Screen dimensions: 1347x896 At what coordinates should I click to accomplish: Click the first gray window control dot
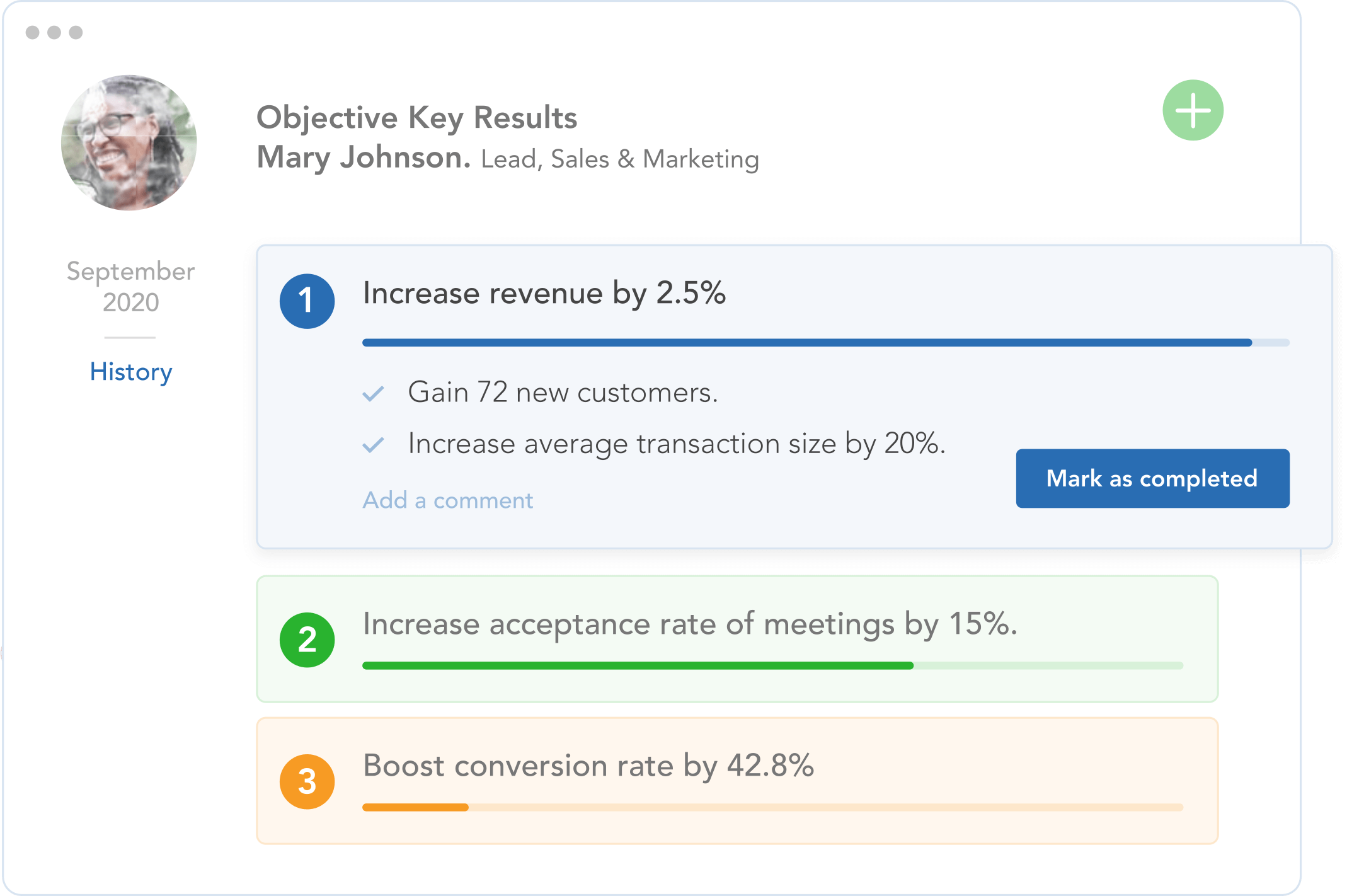click(x=32, y=32)
